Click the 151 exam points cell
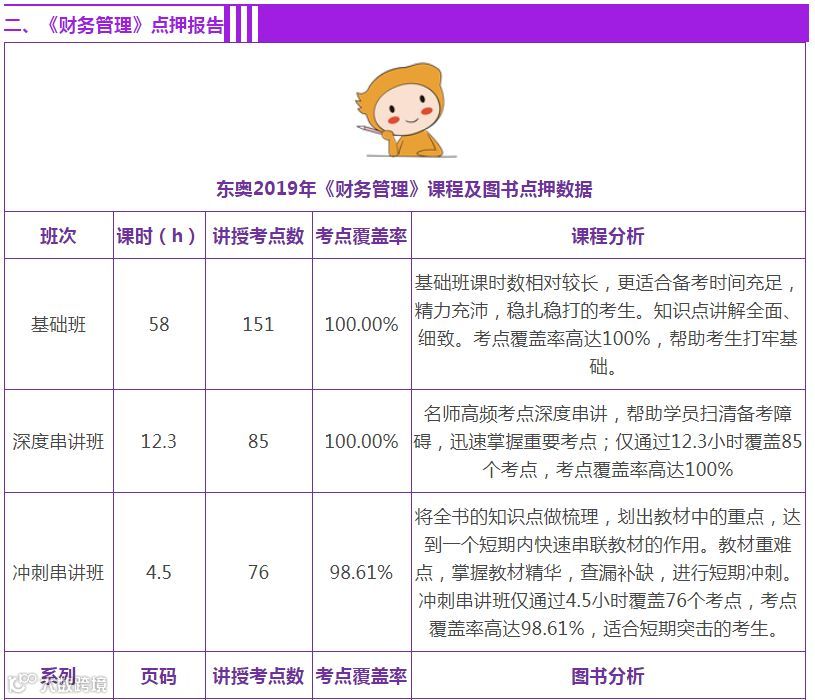This screenshot has height=700, width=815. tap(258, 324)
